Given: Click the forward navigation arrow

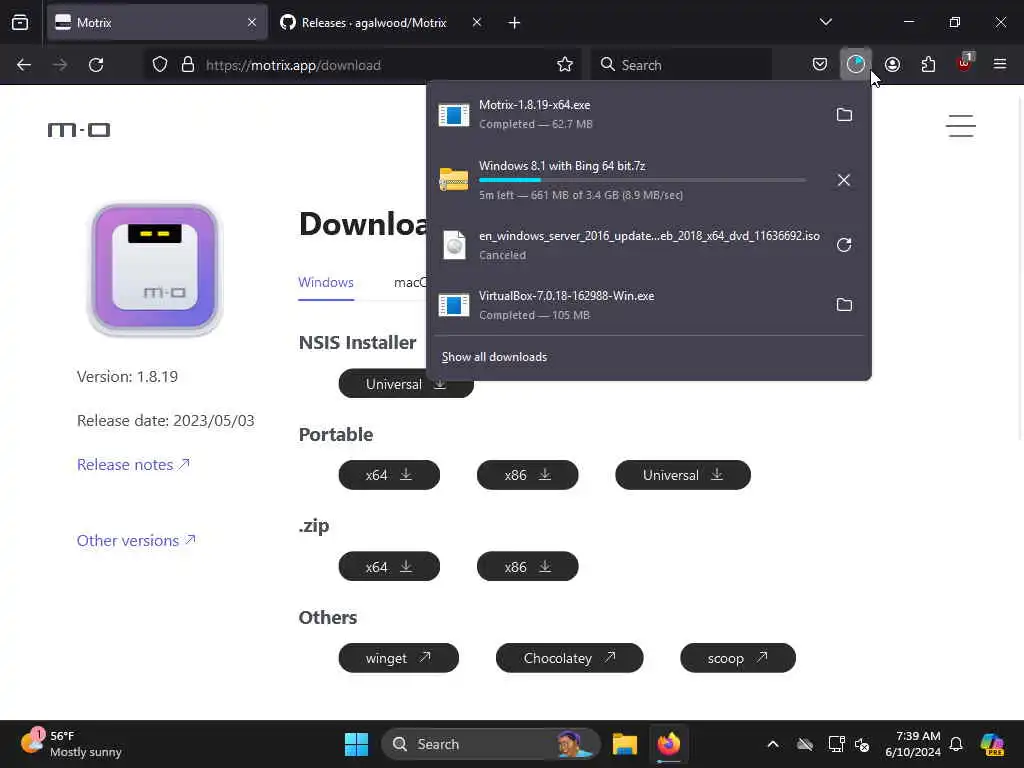Looking at the screenshot, I should point(59,64).
